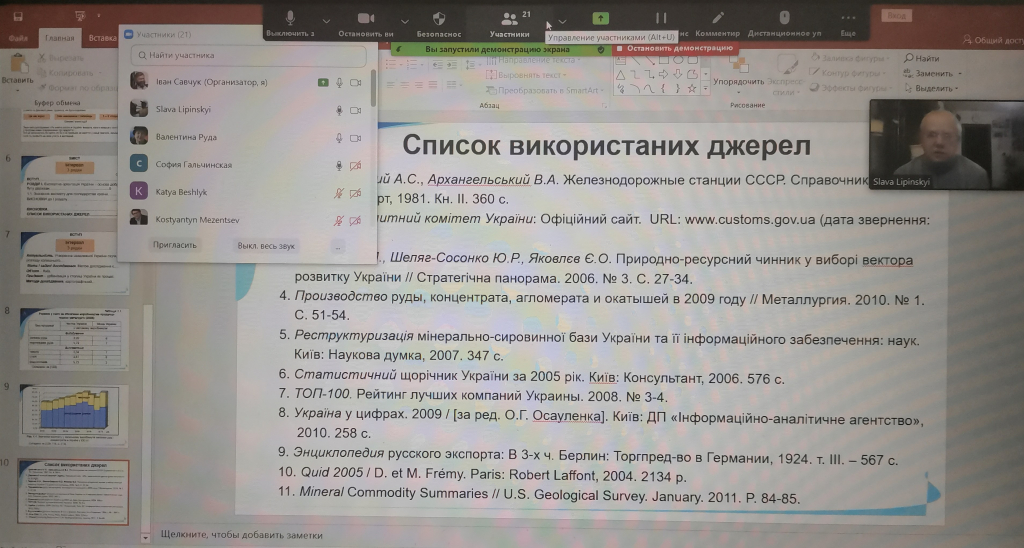Screen dimensions: 1024x548
Task: Click Преобразовать в SmartArt
Action: click(544, 90)
